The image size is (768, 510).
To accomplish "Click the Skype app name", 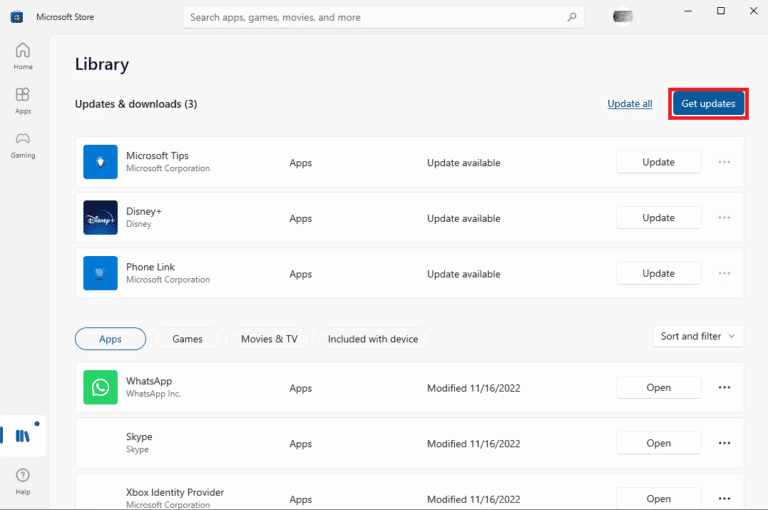I will (x=139, y=437).
